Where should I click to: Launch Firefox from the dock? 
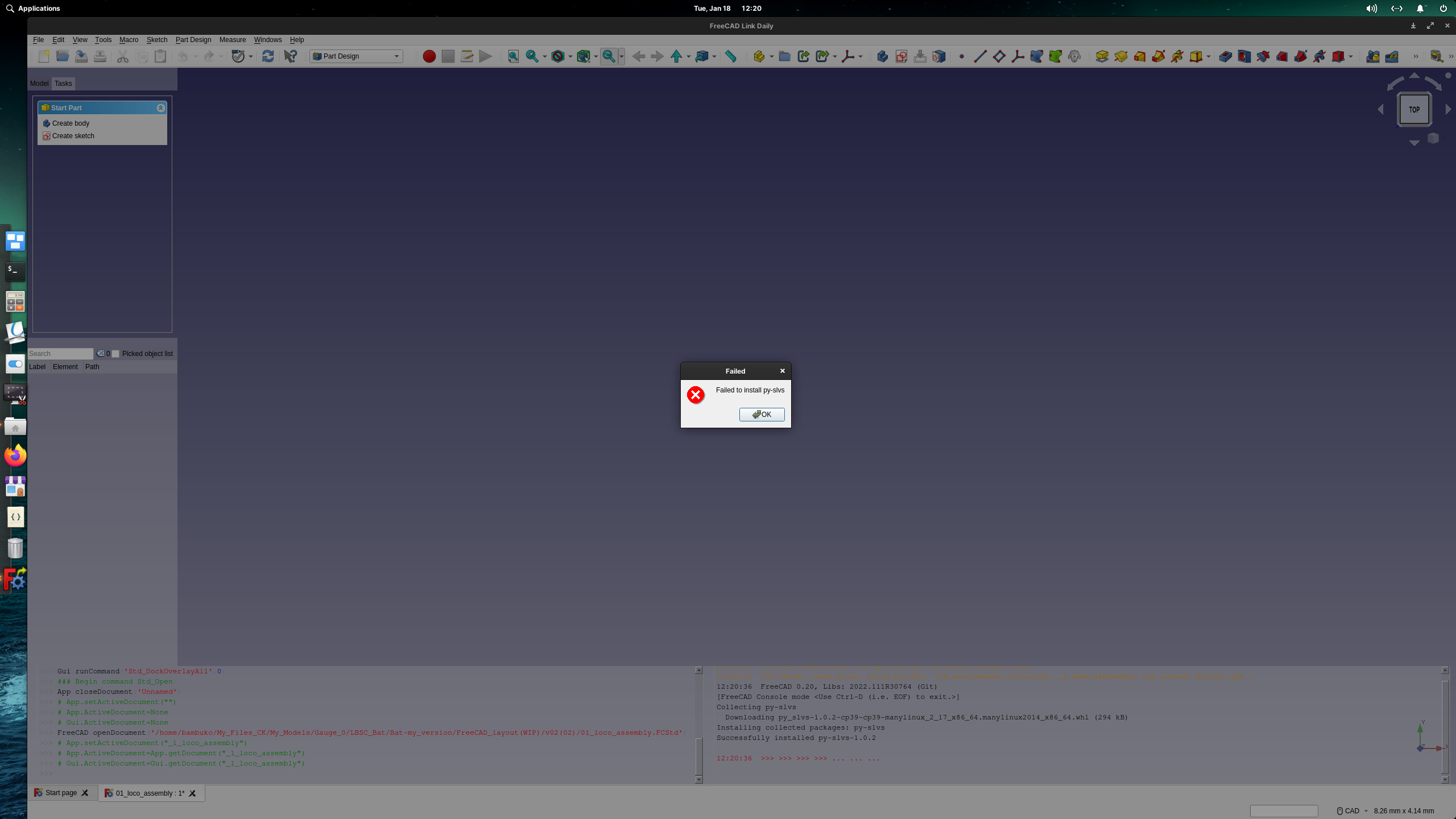tap(15, 456)
